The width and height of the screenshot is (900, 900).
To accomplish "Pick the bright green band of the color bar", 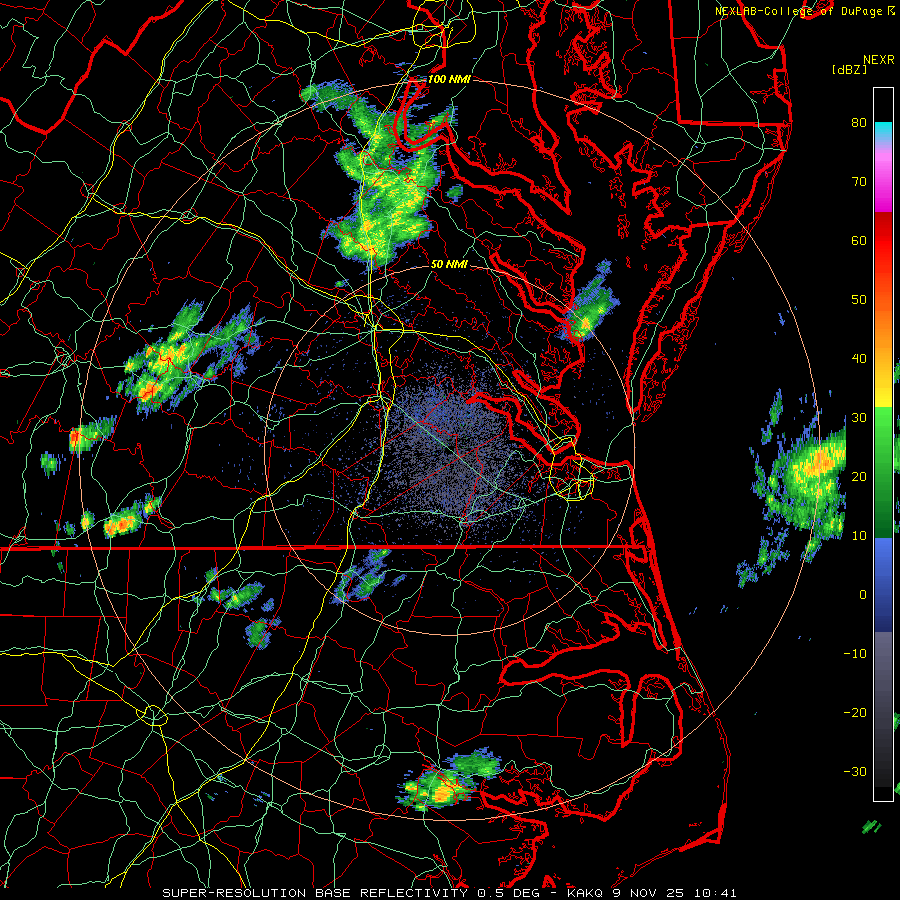I will [883, 436].
